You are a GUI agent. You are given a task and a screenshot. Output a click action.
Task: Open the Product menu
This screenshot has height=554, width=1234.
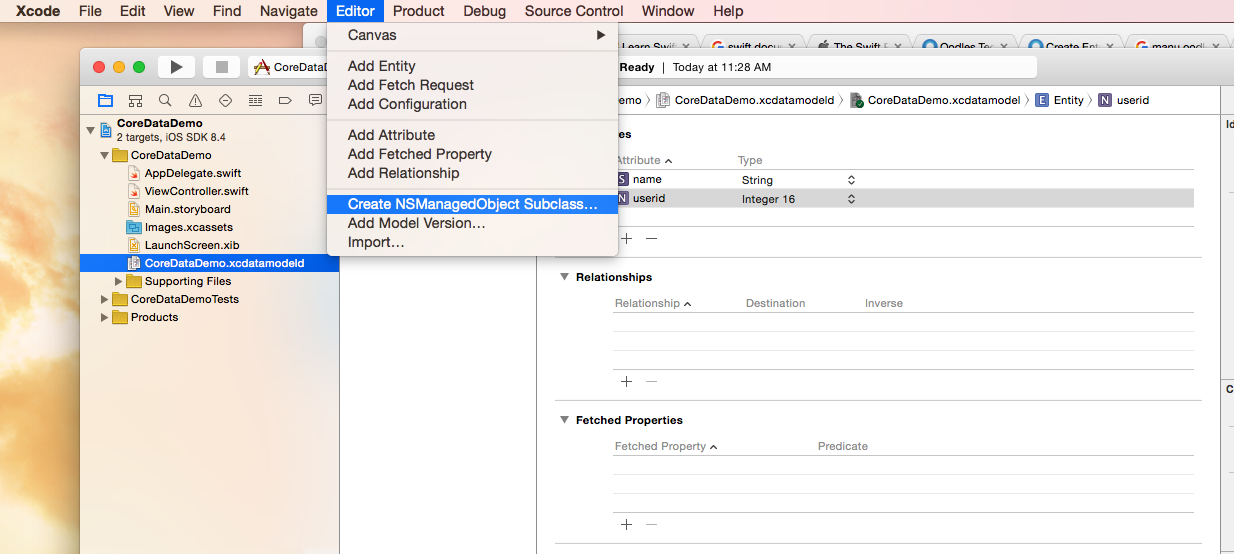(x=418, y=11)
